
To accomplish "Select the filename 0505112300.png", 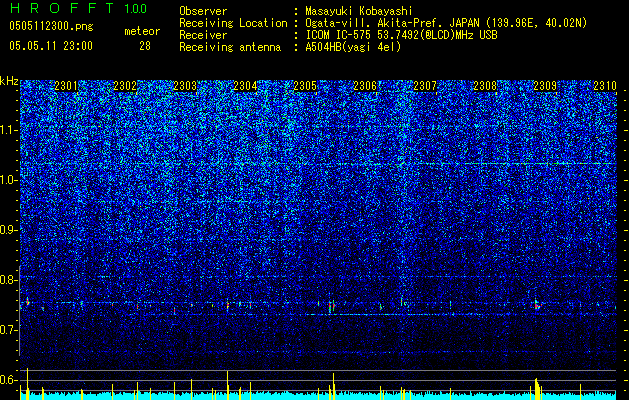I will (51, 26).
